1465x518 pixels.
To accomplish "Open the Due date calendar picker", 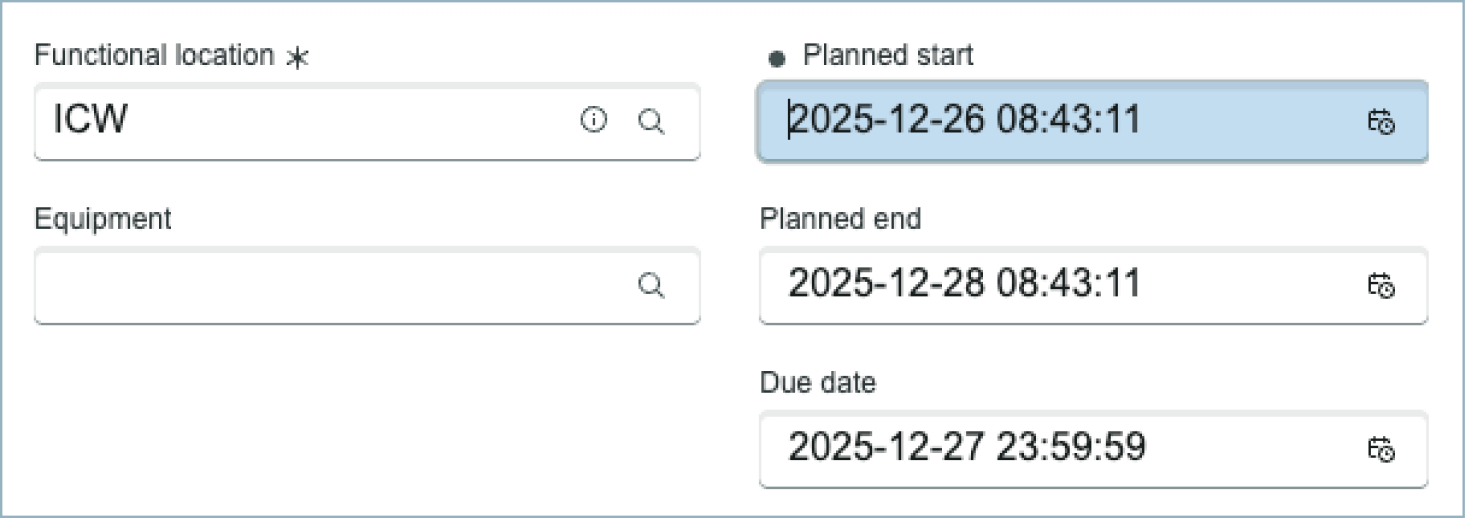I will coord(1381,449).
